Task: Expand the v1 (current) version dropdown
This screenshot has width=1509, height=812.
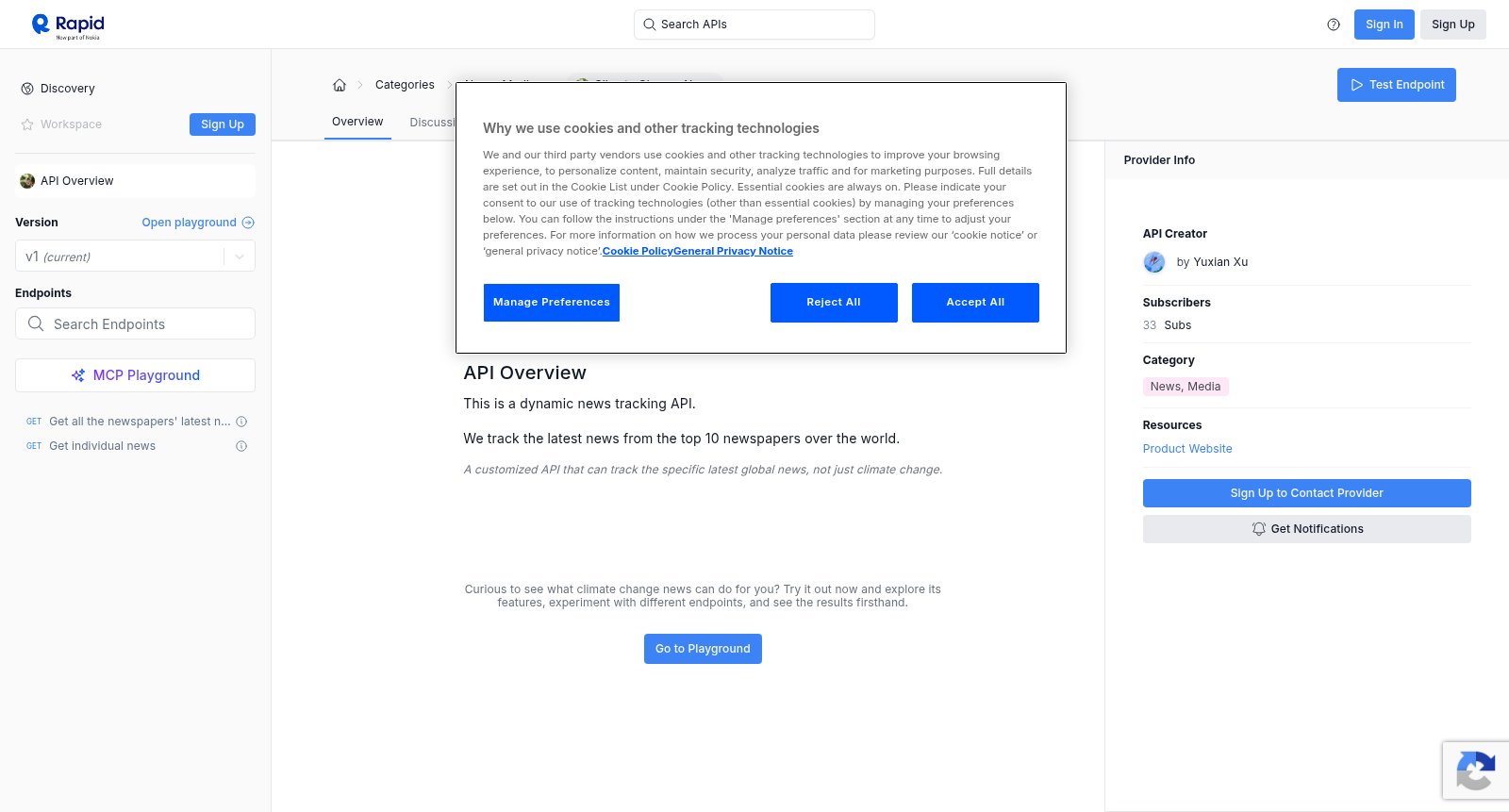Action: pyautogui.click(x=135, y=257)
